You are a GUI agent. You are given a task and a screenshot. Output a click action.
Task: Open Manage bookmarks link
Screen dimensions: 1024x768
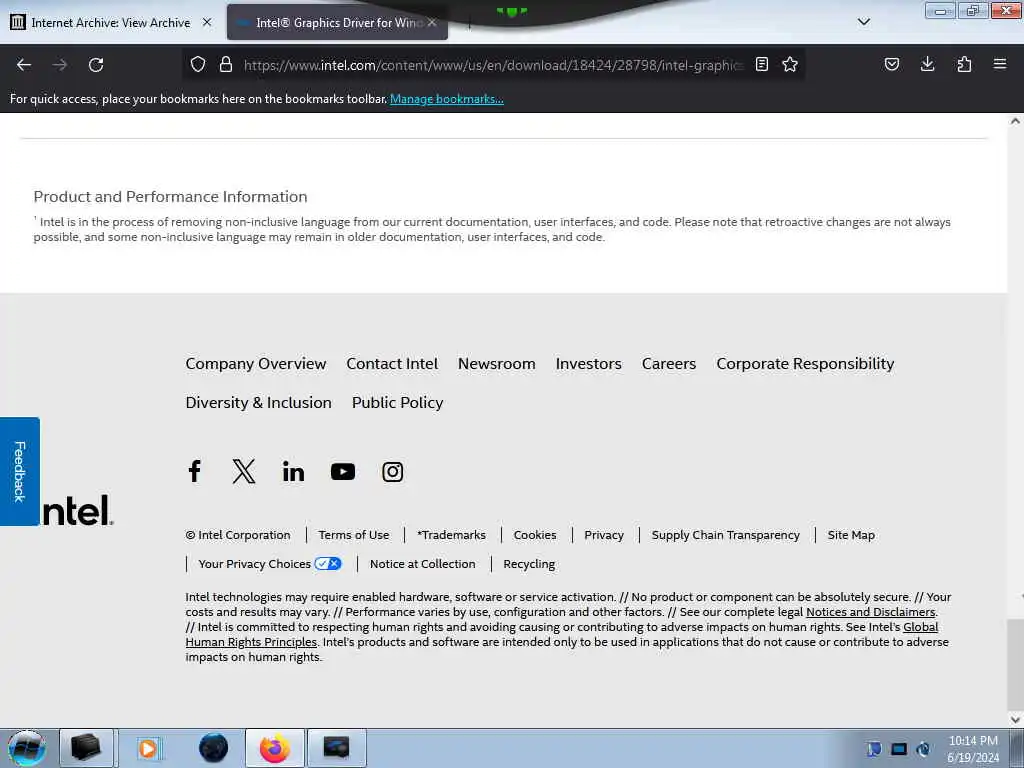[x=447, y=99]
